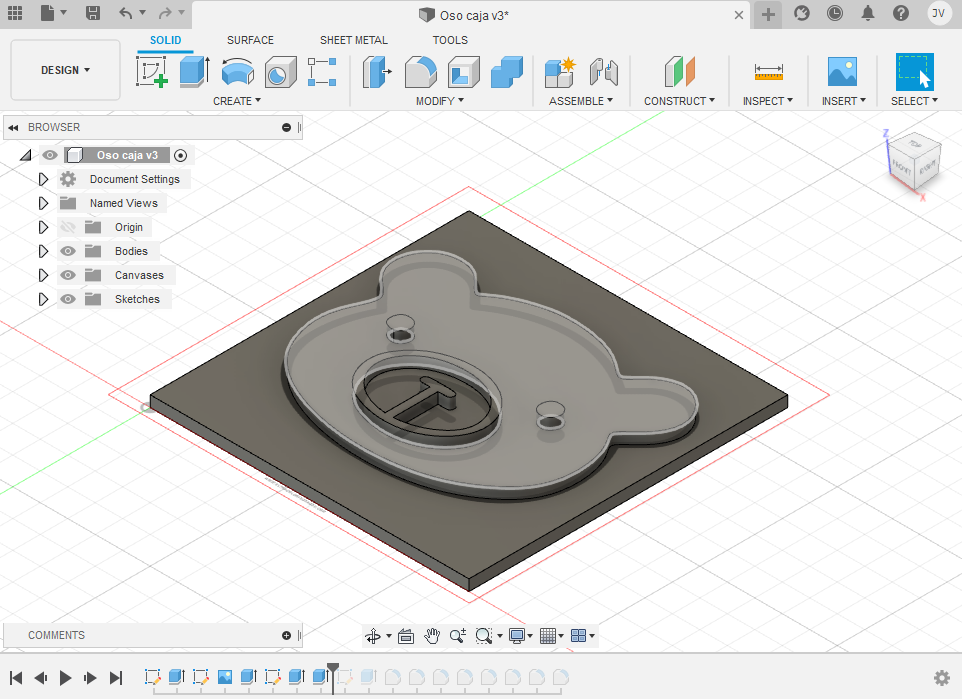Click the Insert image icon
This screenshot has width=962, height=699.
coord(842,71)
